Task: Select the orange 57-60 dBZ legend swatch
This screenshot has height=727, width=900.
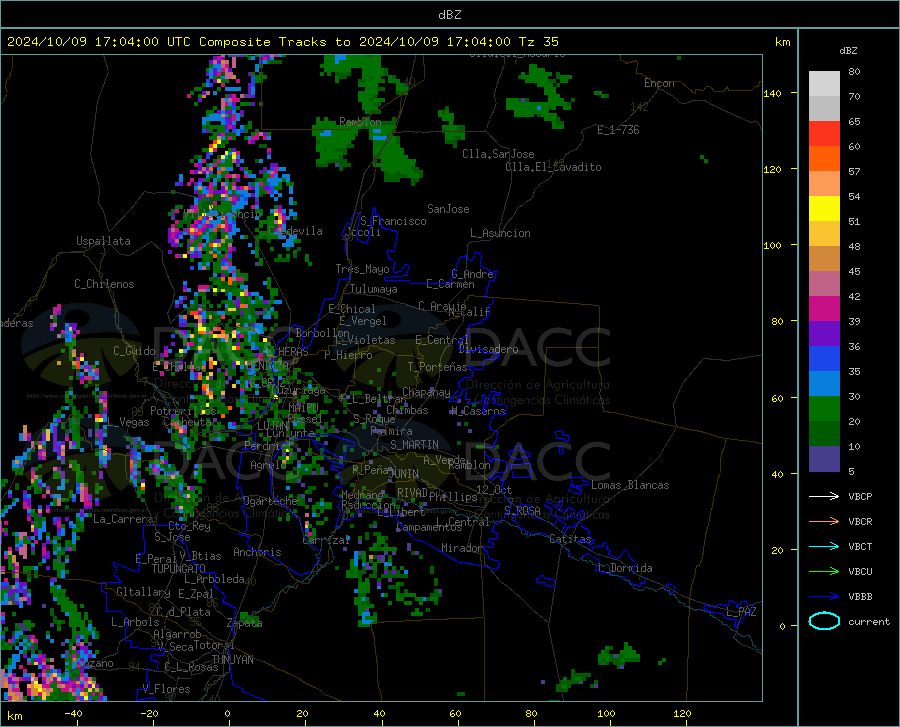Action: coord(824,159)
